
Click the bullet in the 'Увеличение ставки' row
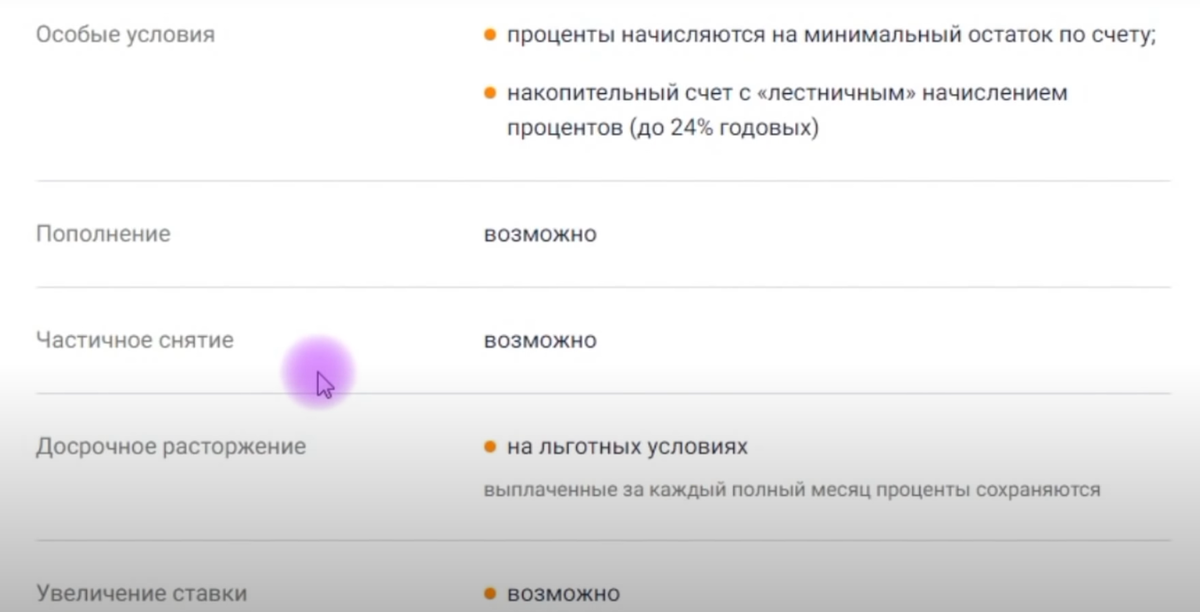click(490, 593)
